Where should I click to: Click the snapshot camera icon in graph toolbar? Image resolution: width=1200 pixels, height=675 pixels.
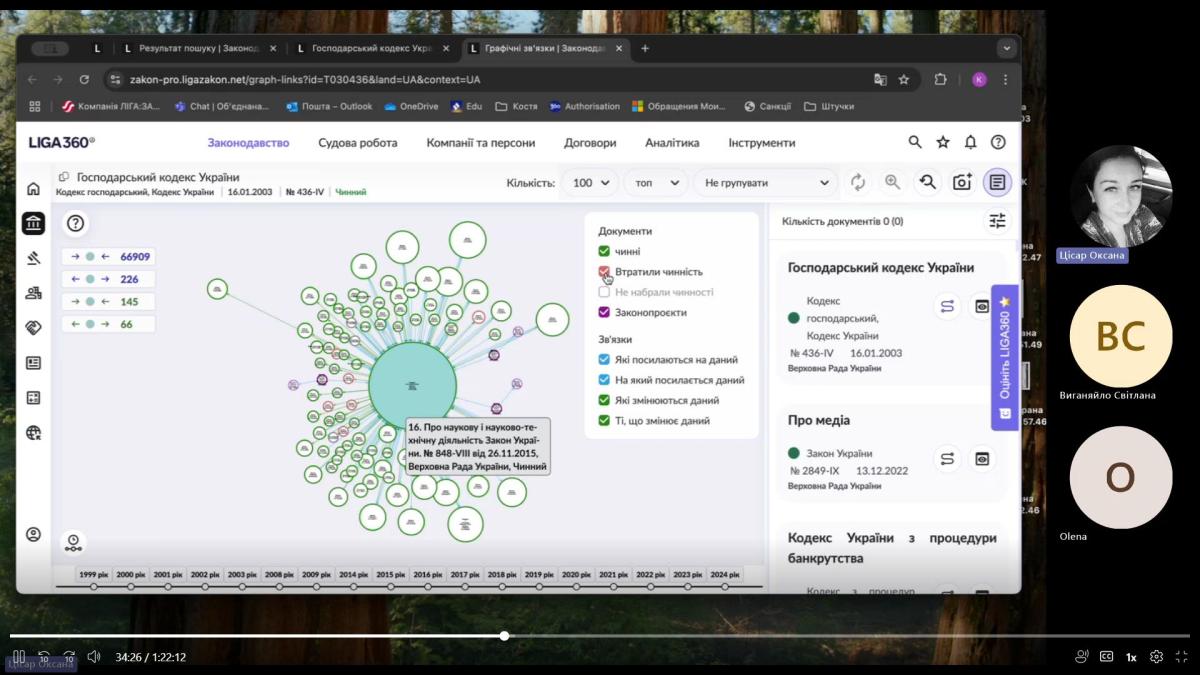tap(961, 182)
